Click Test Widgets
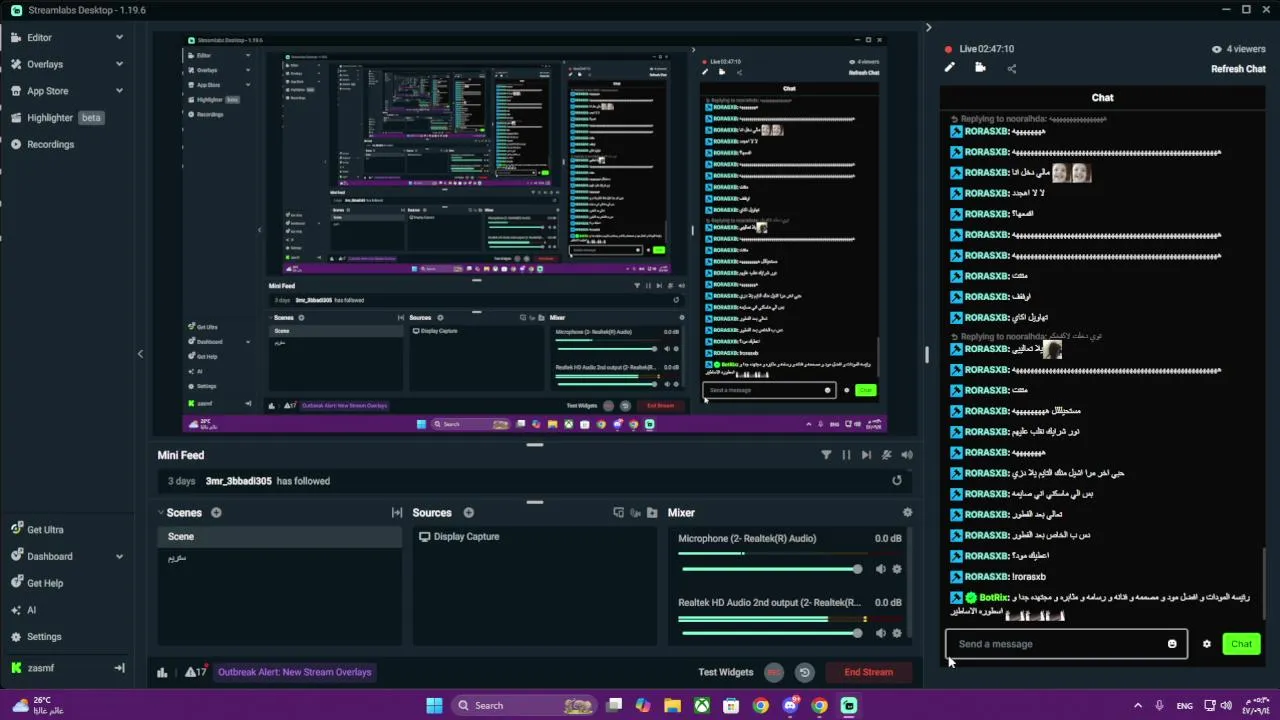 pos(726,672)
